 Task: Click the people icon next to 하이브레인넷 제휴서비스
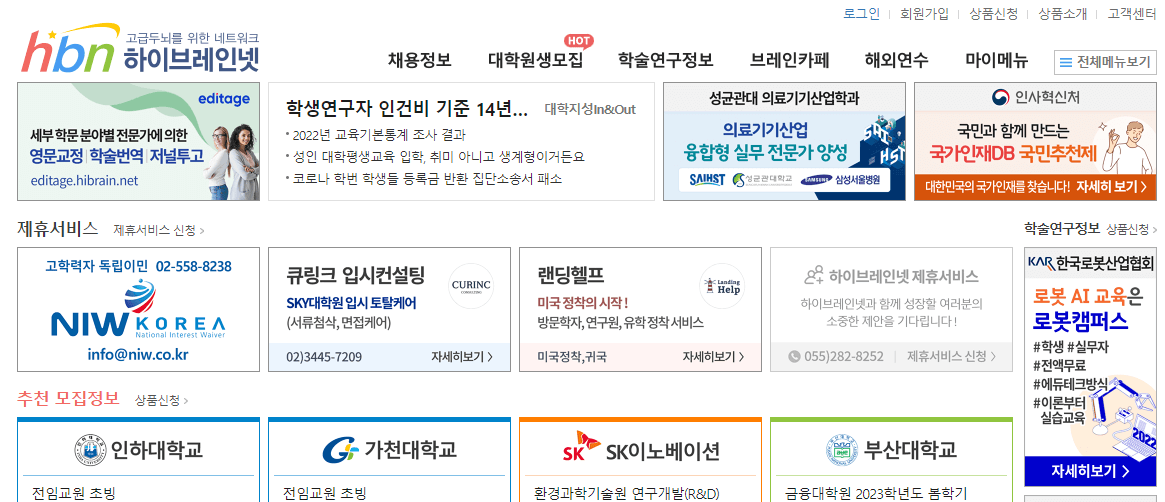(815, 276)
